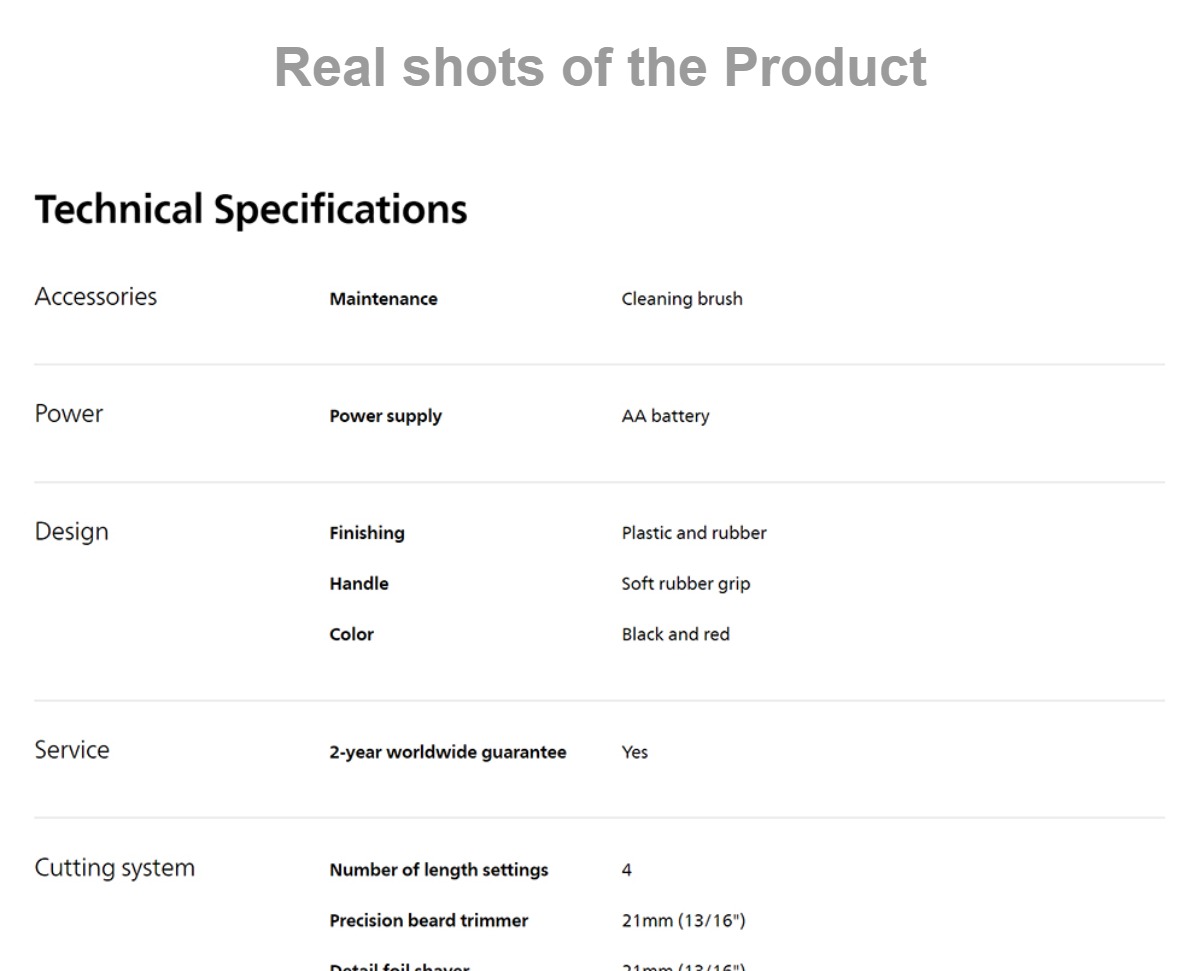This screenshot has height=971, width=1200.
Task: Click the Soft rubber grip value
Action: [686, 584]
